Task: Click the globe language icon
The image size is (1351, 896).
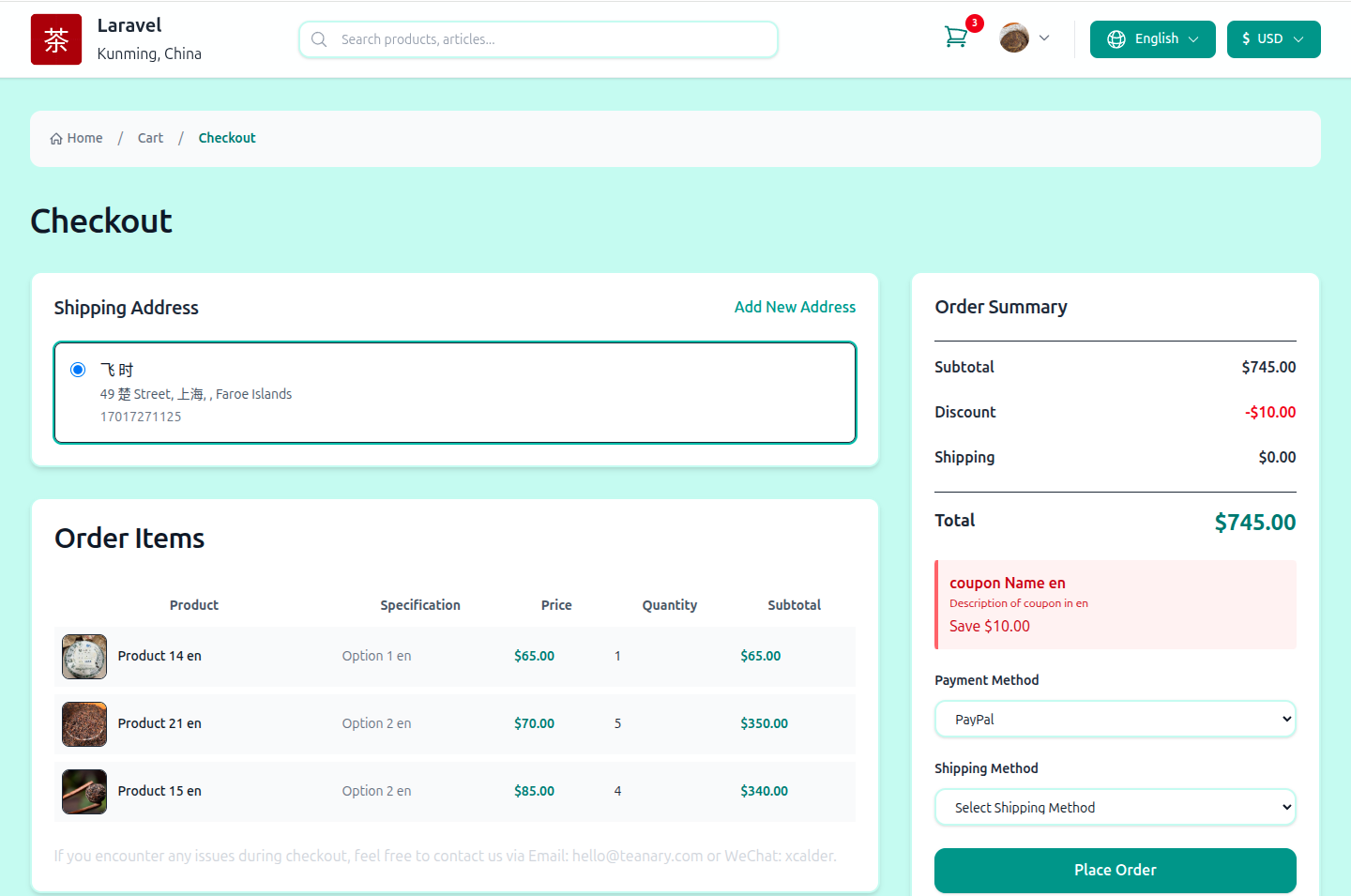Action: click(x=1116, y=39)
